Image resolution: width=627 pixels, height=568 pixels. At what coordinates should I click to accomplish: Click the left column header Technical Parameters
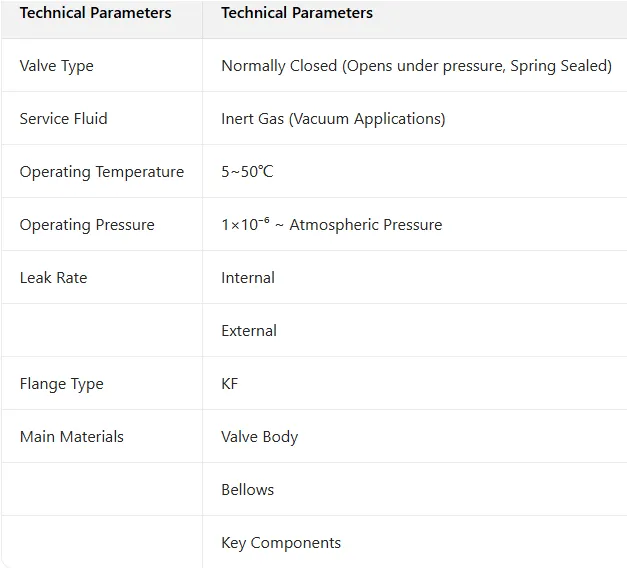[x=95, y=13]
